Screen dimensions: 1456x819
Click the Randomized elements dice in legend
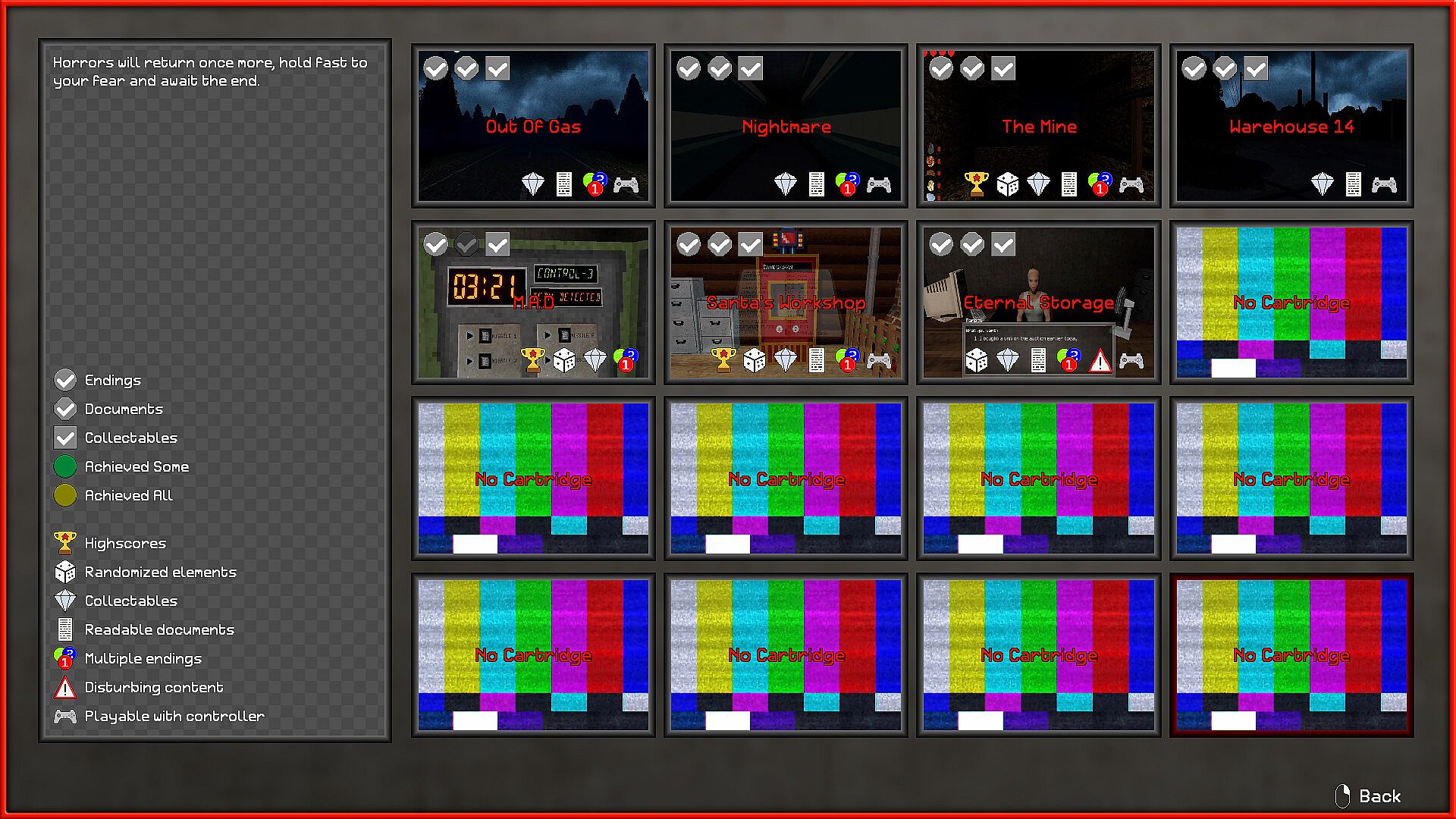65,572
